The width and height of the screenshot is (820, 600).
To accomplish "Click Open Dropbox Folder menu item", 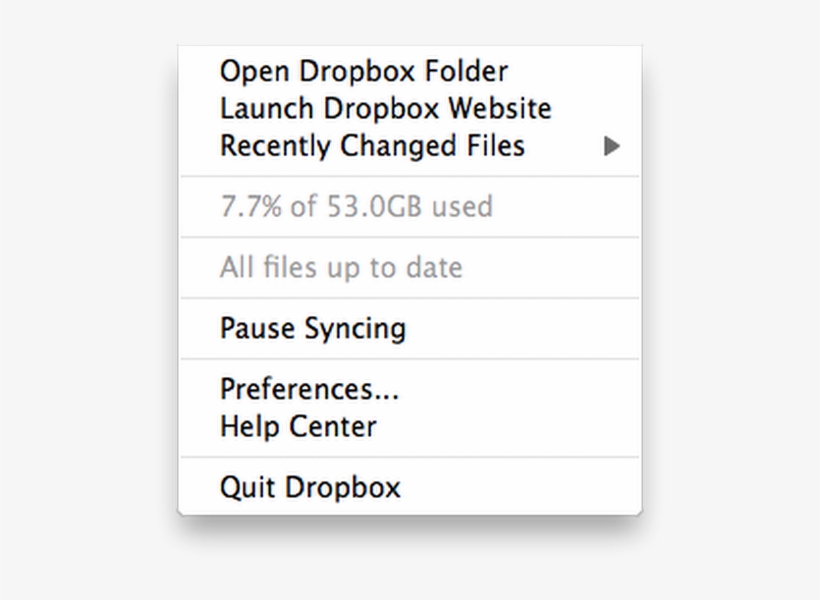I will pyautogui.click(x=364, y=72).
